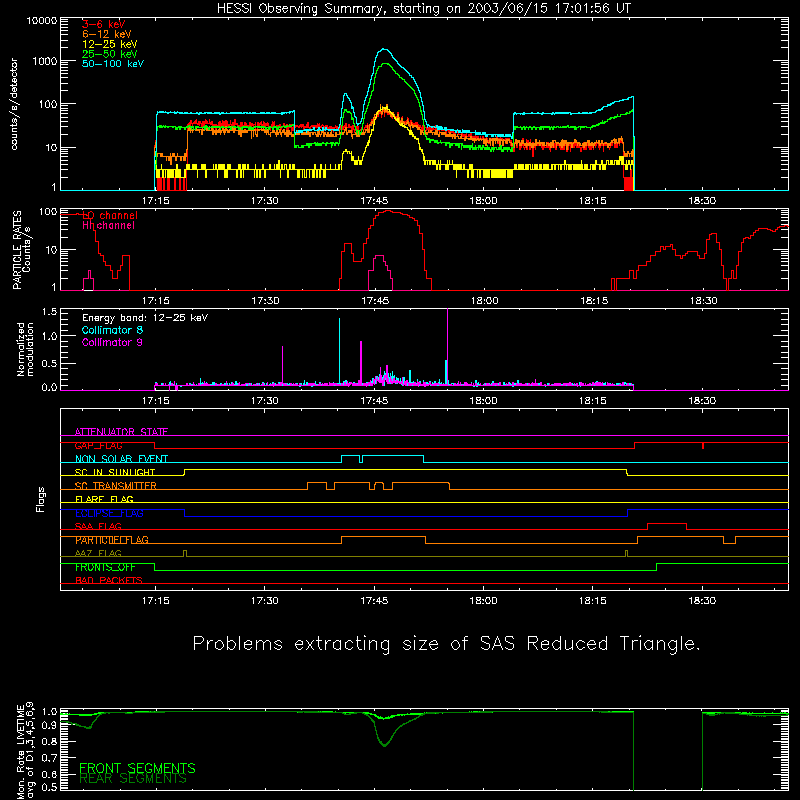Viewport: 800px width, 800px height.
Task: Click the 1.5 y-axis label on modulation plot
Action: pyautogui.click(x=49, y=312)
